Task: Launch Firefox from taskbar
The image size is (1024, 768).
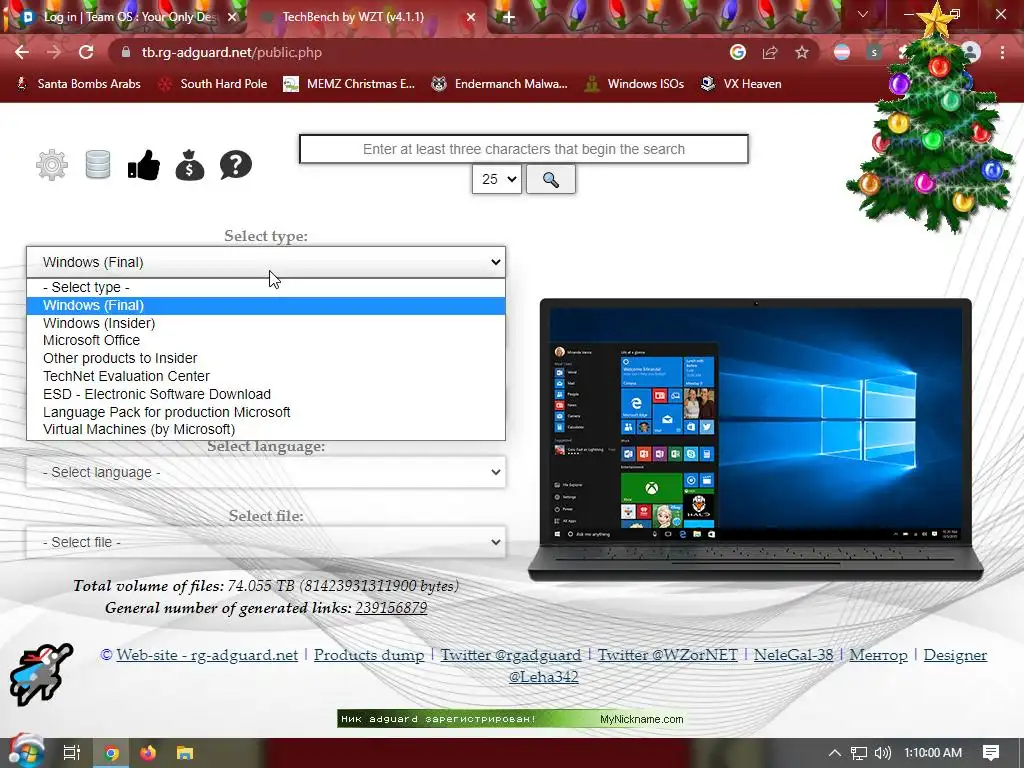Action: 148,753
